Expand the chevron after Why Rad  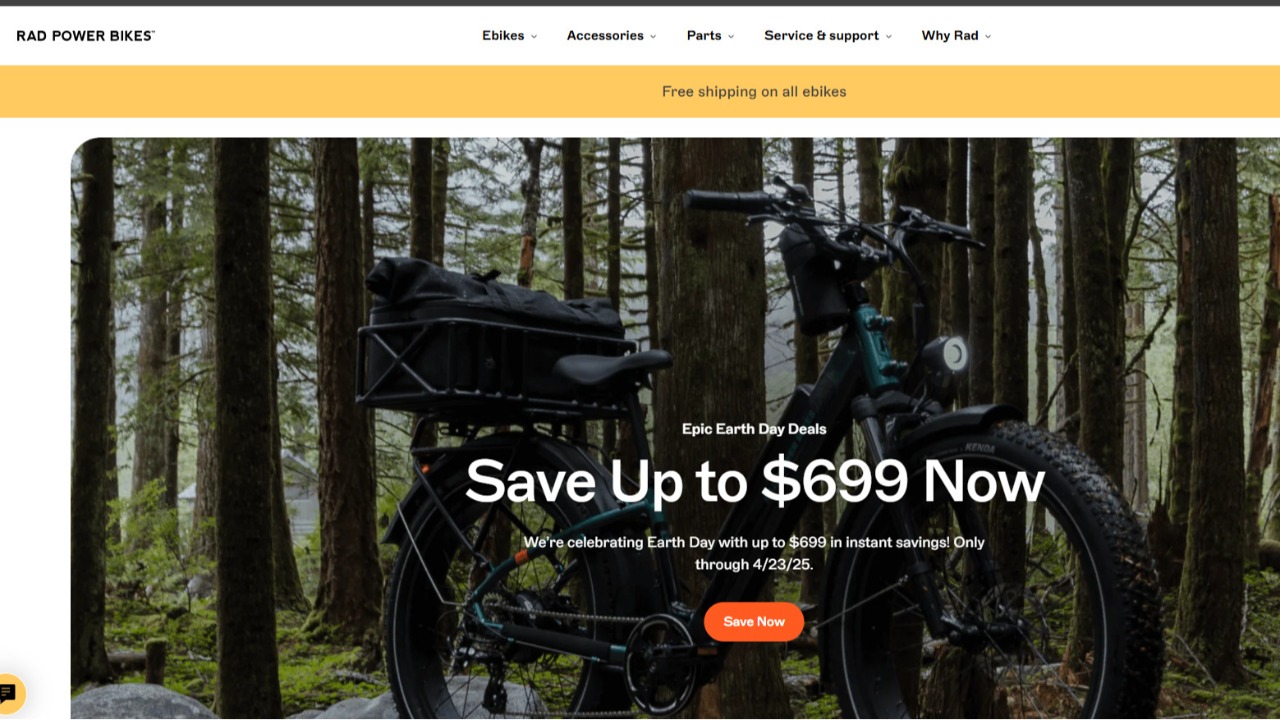(988, 36)
